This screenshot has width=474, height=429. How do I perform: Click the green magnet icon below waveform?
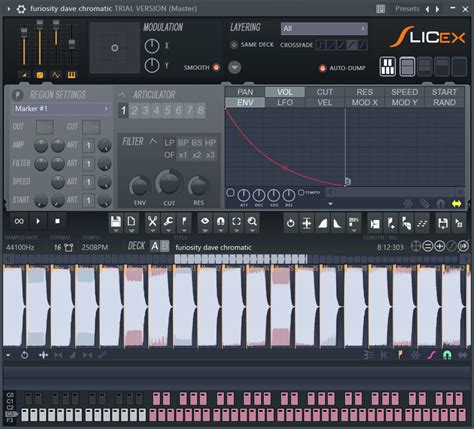447,355
